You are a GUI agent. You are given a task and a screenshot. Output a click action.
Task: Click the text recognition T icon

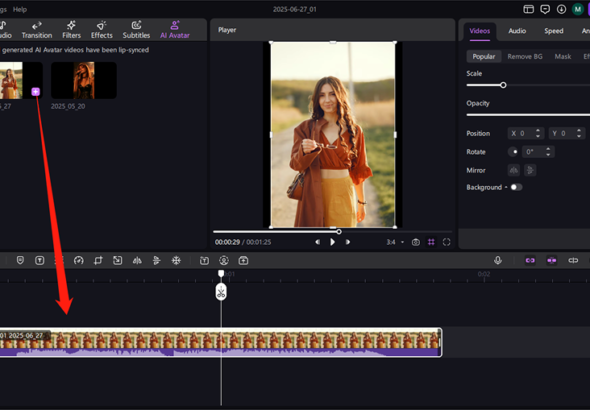[204, 260]
